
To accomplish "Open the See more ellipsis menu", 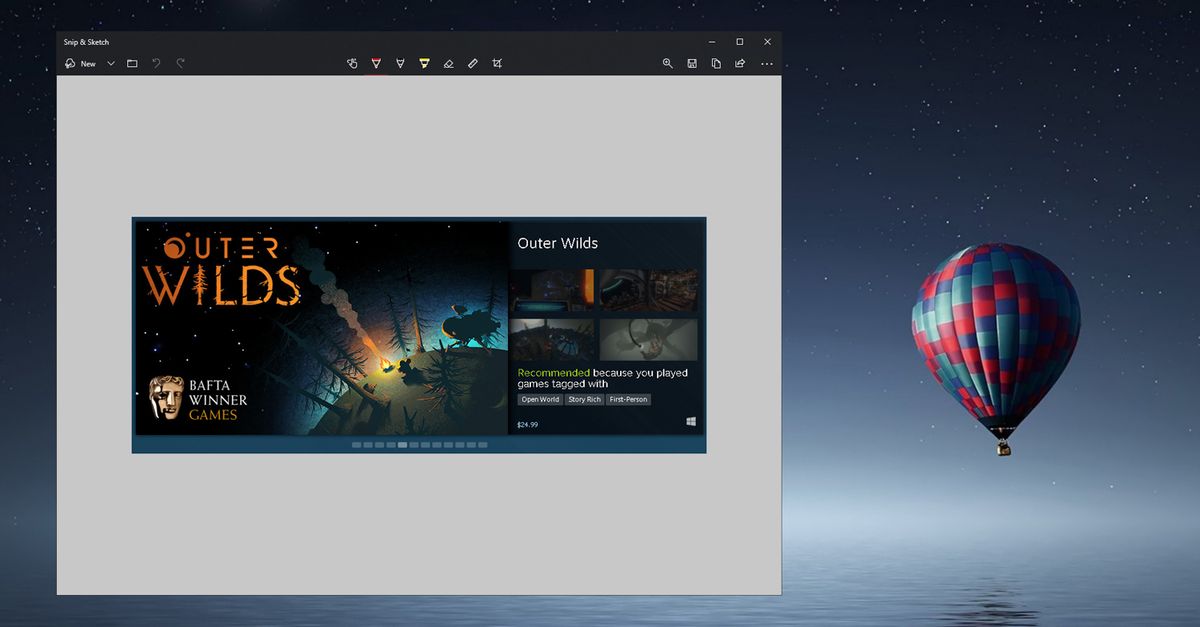I will click(x=766, y=62).
